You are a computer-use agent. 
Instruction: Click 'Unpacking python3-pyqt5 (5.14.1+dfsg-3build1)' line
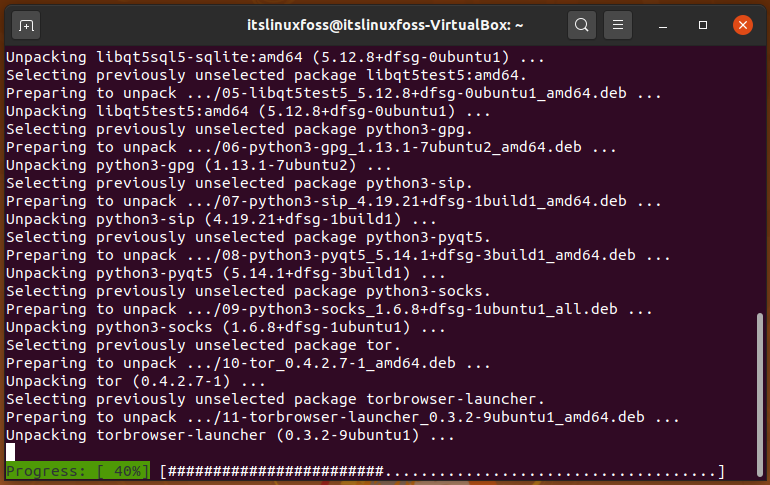tap(225, 273)
